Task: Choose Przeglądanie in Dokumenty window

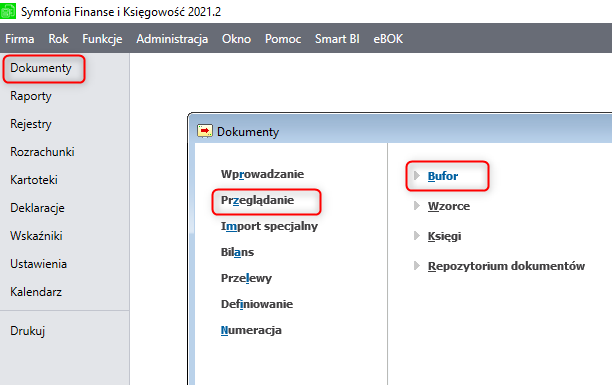Action: click(x=257, y=200)
